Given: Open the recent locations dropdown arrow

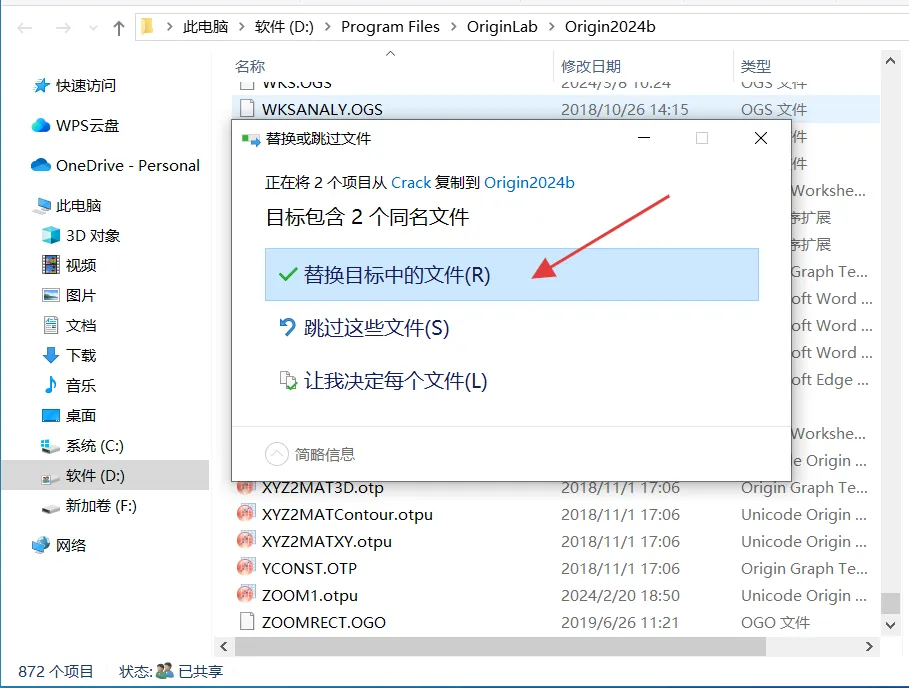Looking at the screenshot, I should (x=93, y=28).
